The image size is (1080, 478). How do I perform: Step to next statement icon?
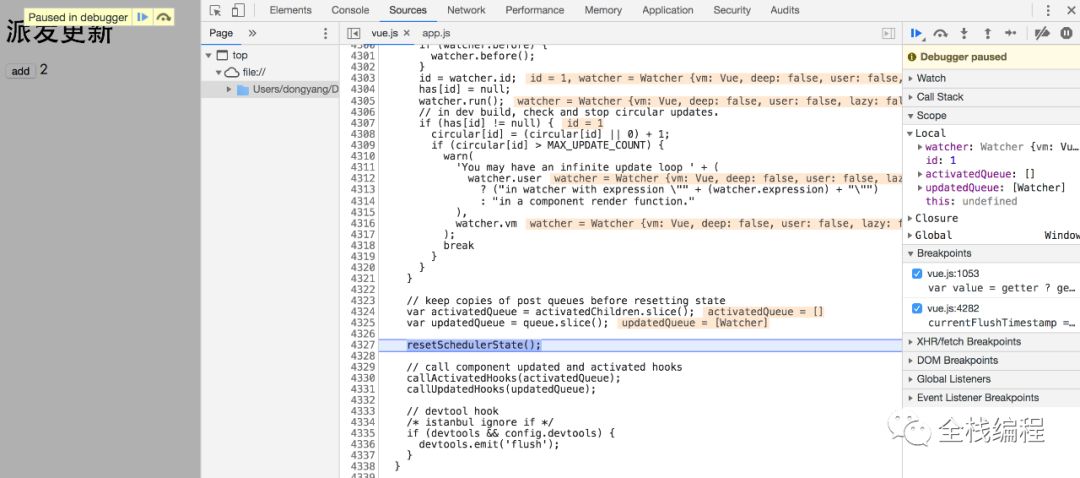coord(1010,33)
